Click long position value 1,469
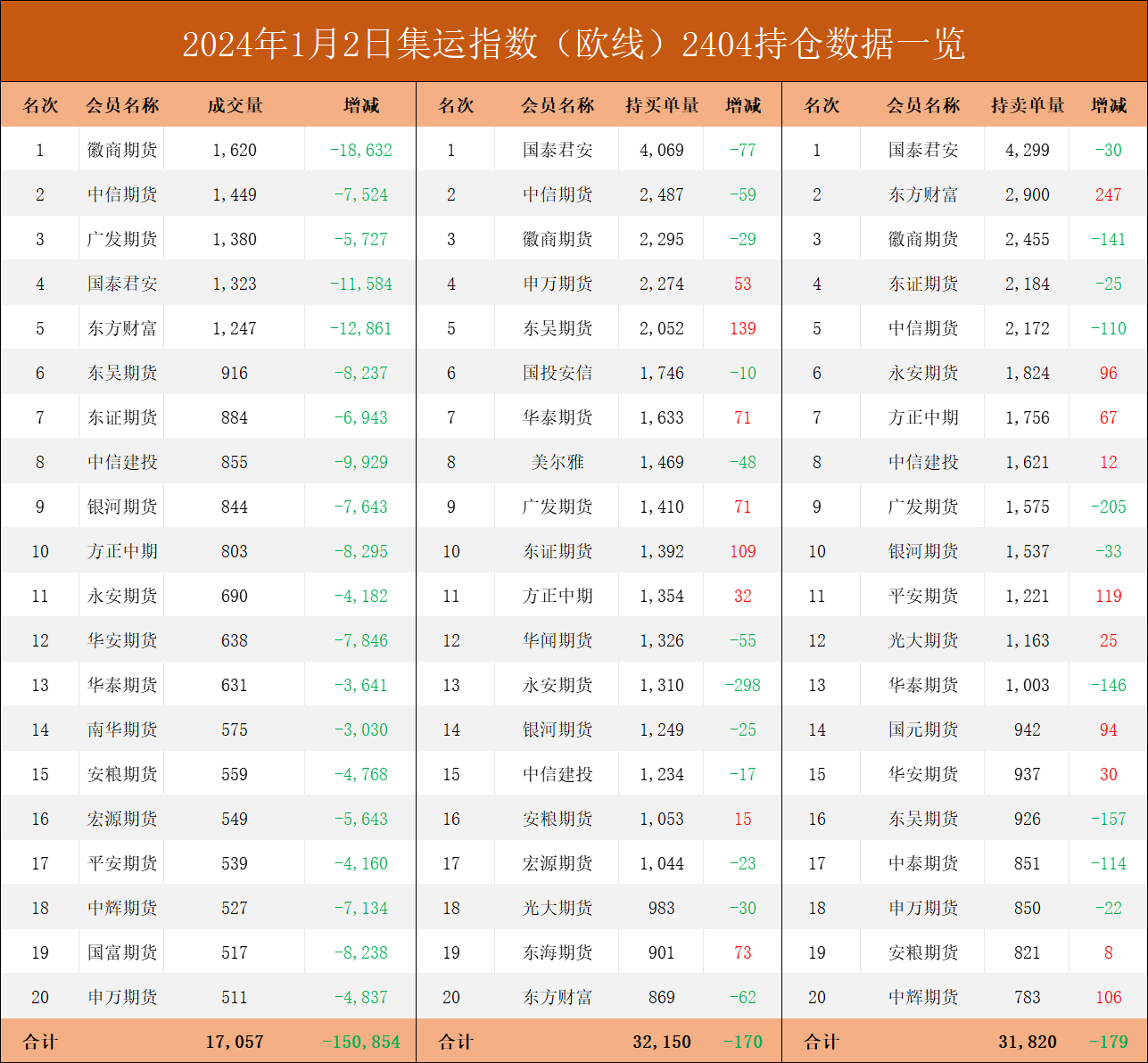The width and height of the screenshot is (1148, 1063). [x=662, y=462]
